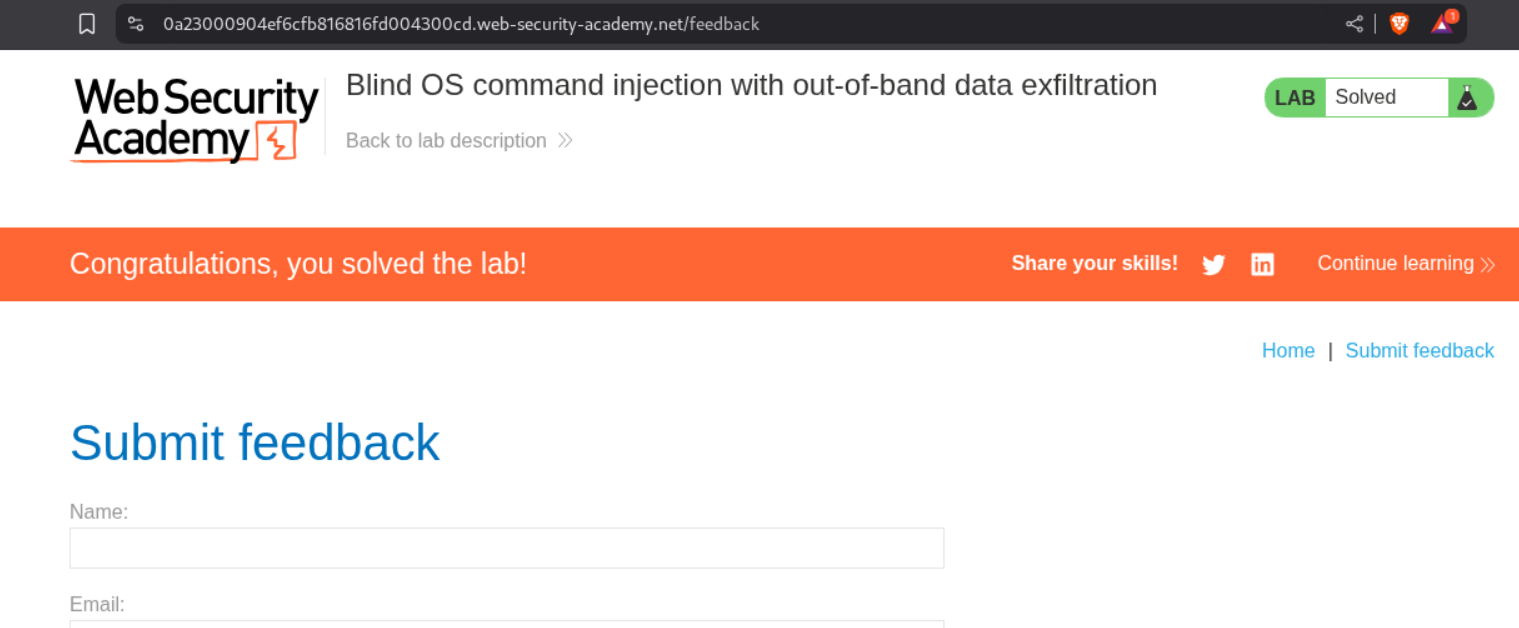Click the address bar URL text
This screenshot has width=1519, height=628.
461,24
